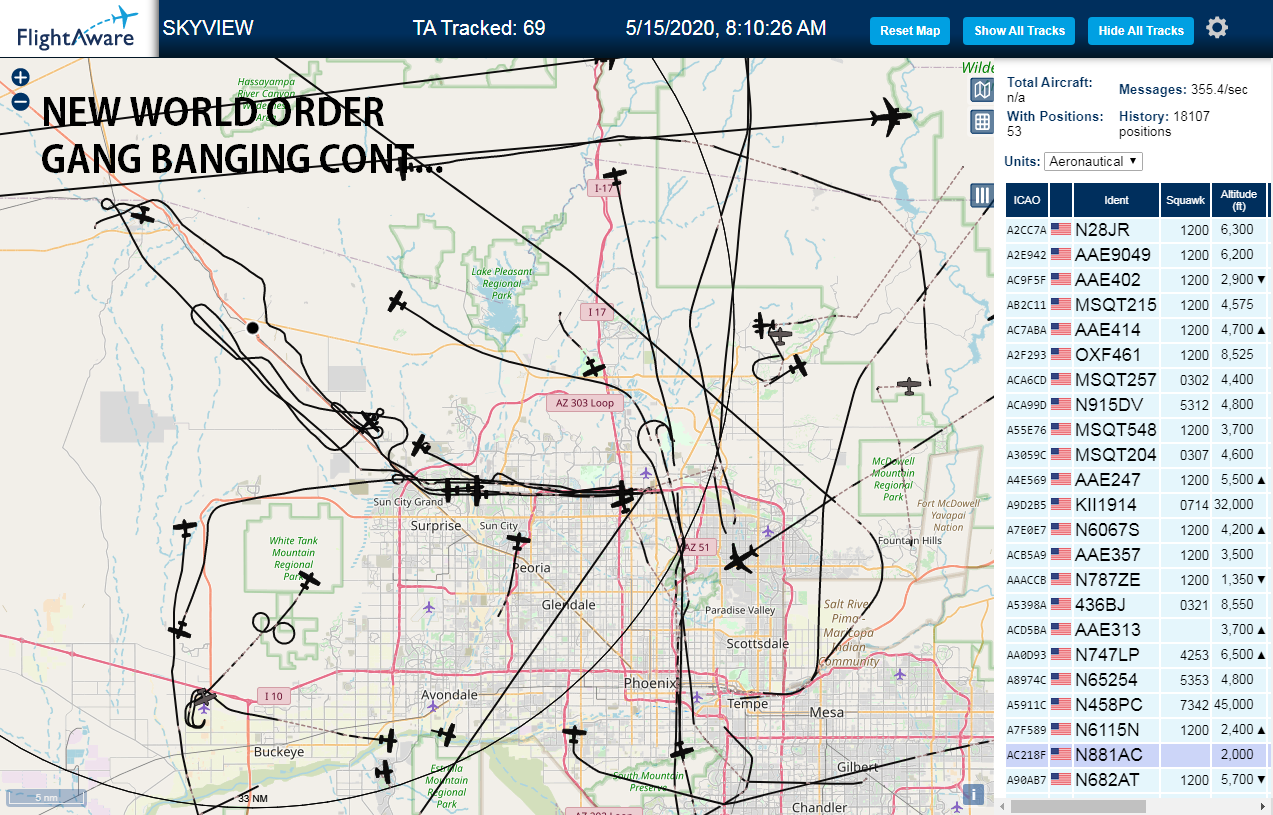
Task: Select the MSQT215 aircraft row
Action: (1137, 304)
